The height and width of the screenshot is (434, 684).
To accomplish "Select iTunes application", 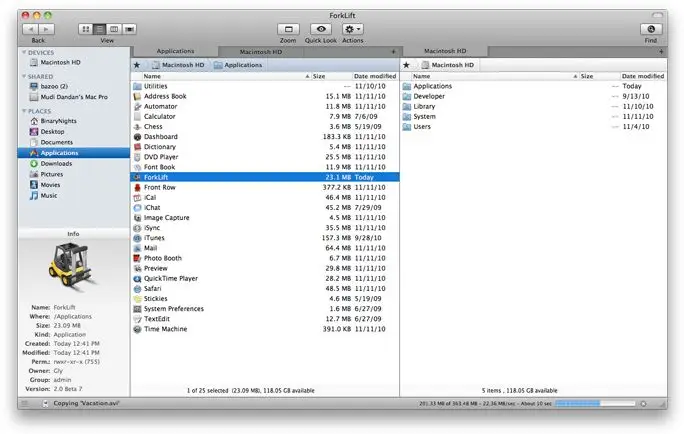I will [x=265, y=238].
